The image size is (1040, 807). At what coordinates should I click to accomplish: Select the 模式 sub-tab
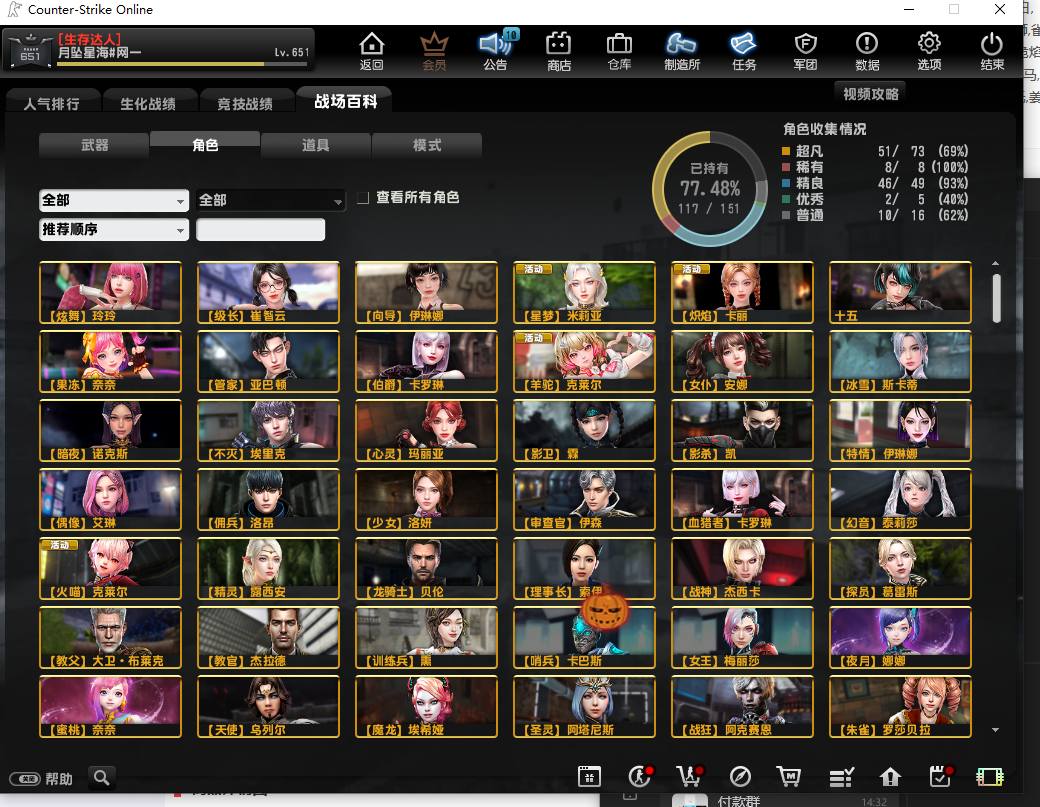coord(427,145)
